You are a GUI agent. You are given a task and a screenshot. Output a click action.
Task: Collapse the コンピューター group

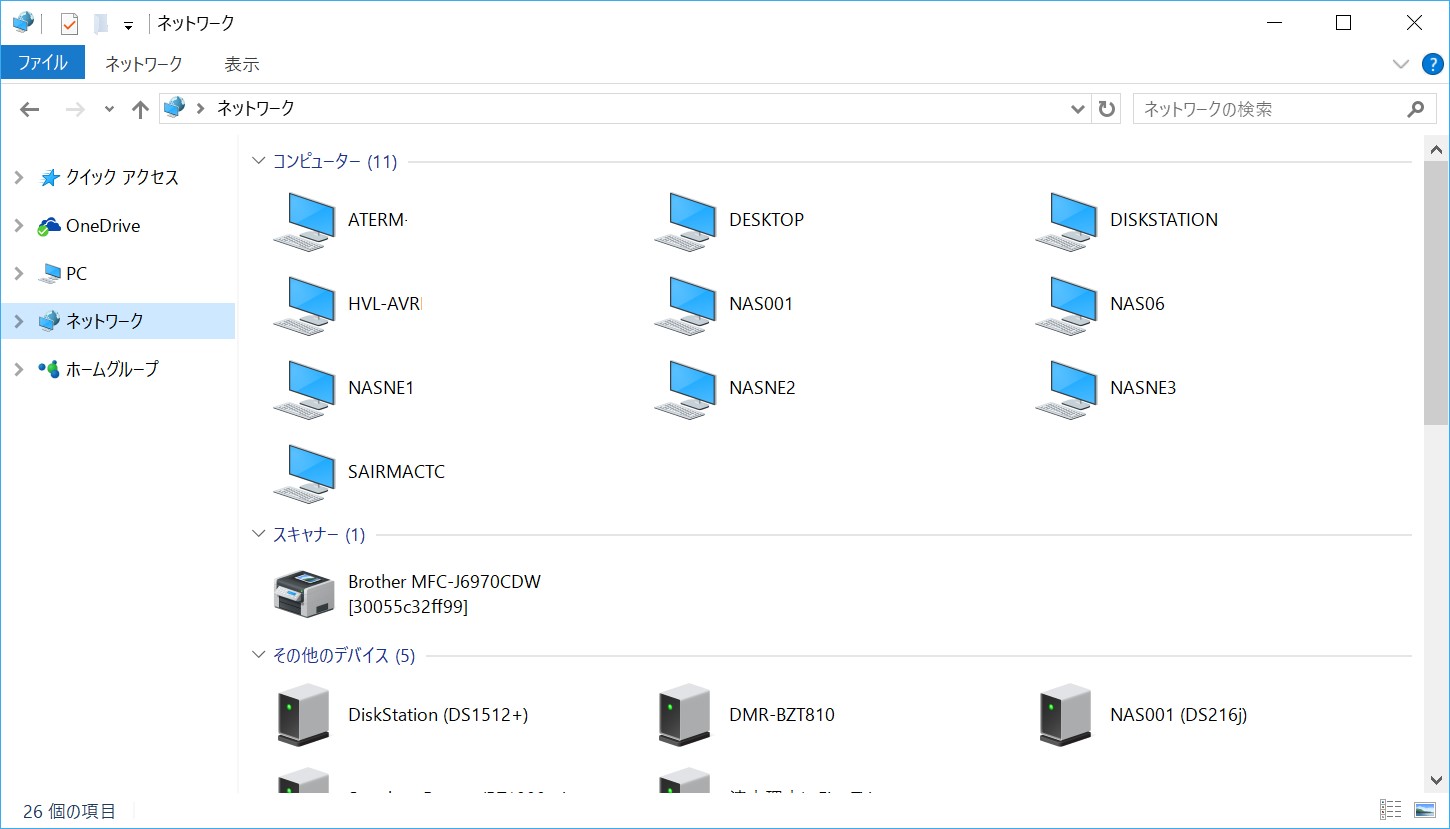(258, 161)
